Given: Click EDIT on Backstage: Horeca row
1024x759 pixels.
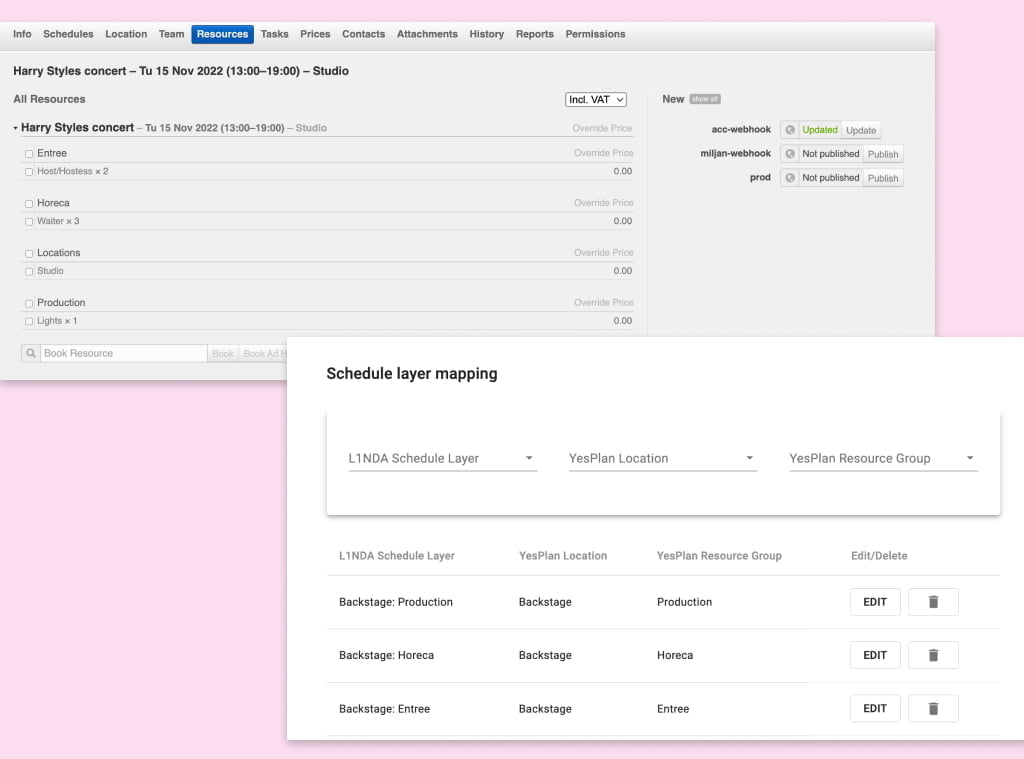Looking at the screenshot, I should 875,655.
